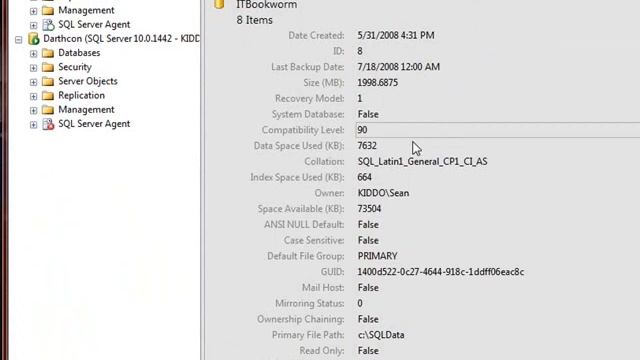Expand SQL Server Agent node under Darthcon
Image resolution: width=640 pixels, height=360 pixels.
coord(33,125)
